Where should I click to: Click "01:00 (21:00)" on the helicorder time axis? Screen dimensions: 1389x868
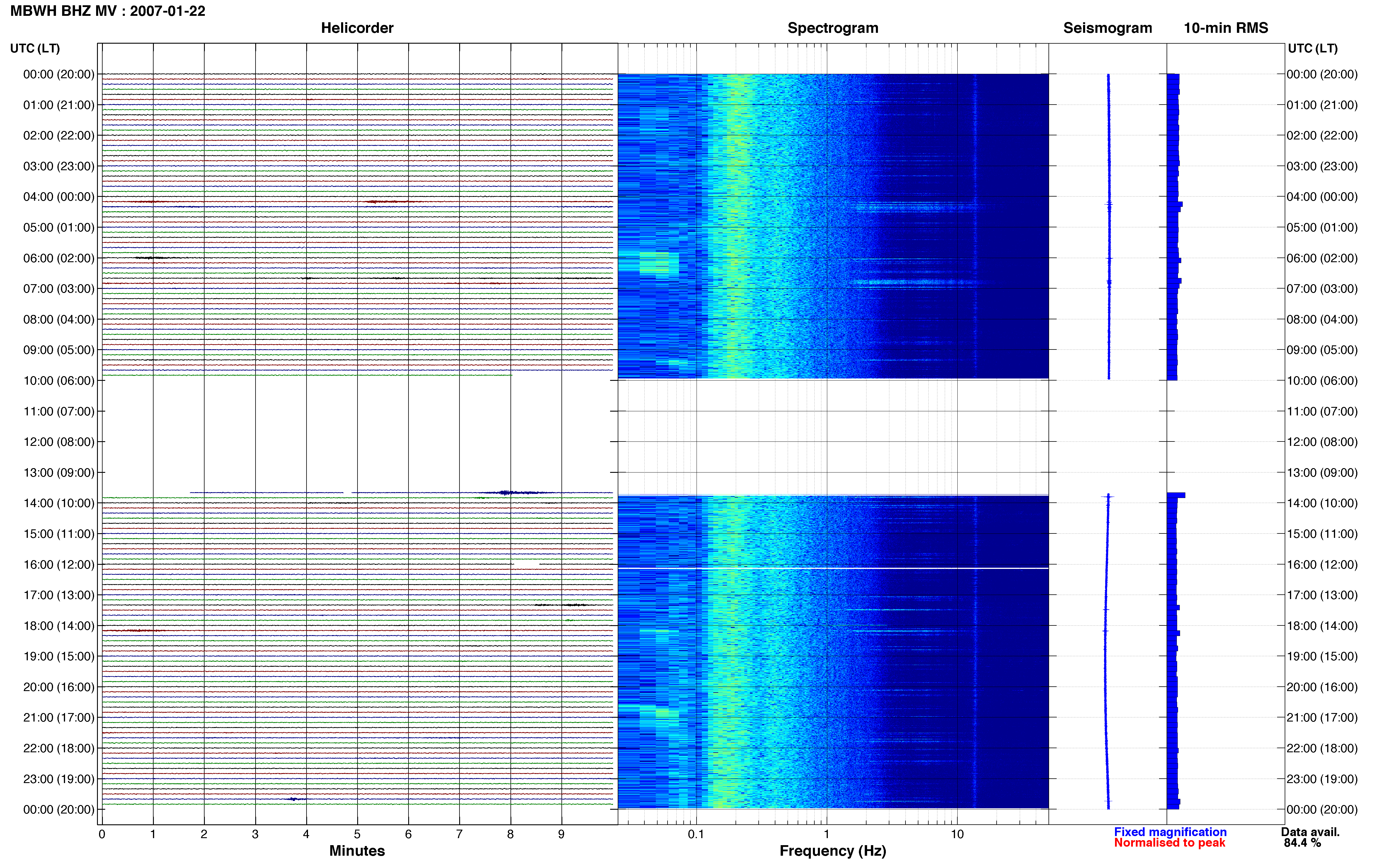(59, 105)
